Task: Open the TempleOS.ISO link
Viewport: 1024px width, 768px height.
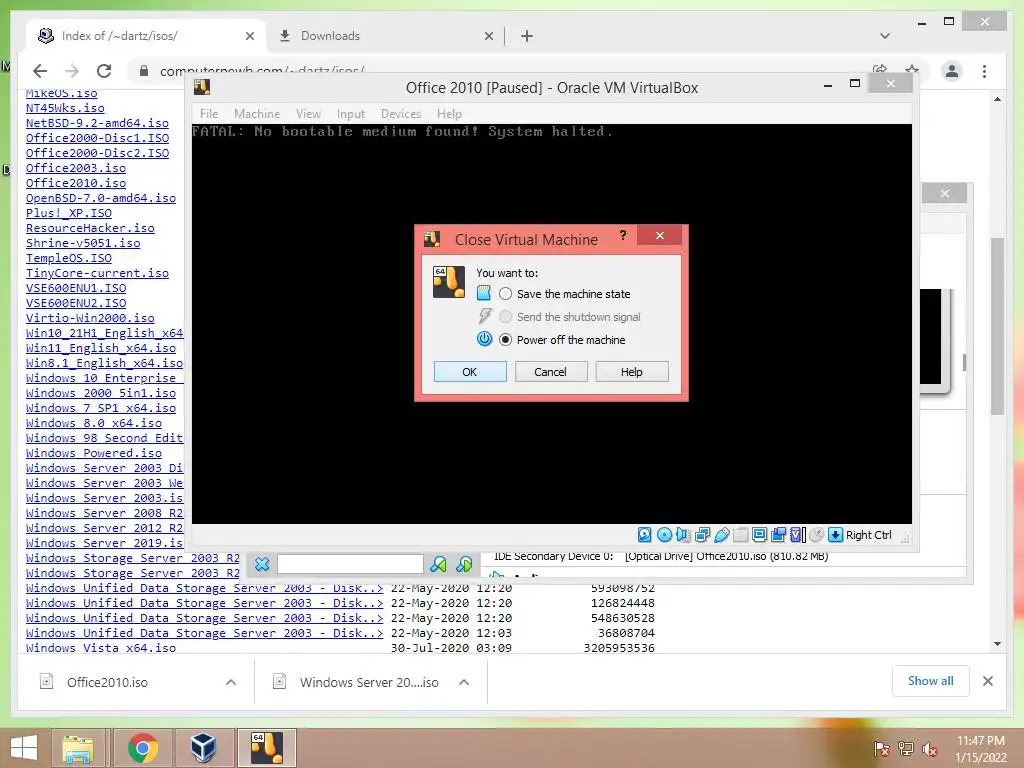Action: click(x=69, y=258)
